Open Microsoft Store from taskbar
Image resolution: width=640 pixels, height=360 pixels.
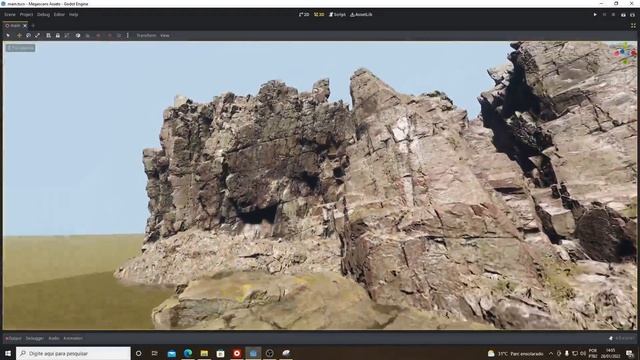pyautogui.click(x=220, y=353)
